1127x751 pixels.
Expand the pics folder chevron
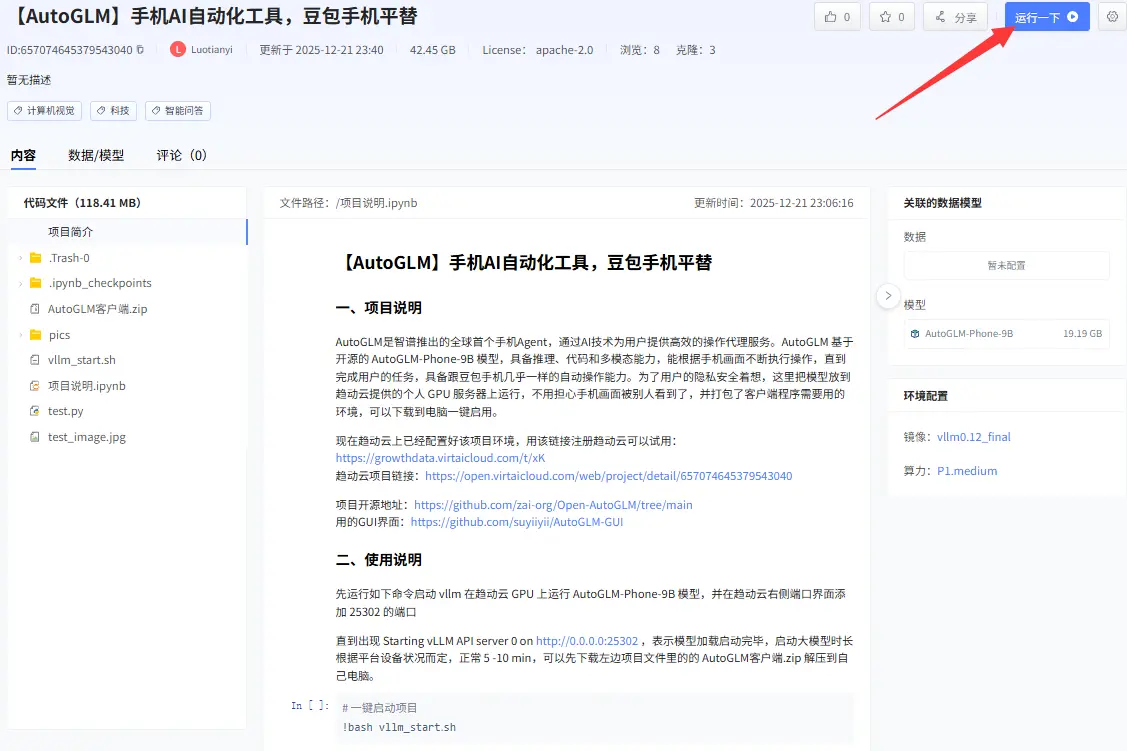click(x=21, y=335)
